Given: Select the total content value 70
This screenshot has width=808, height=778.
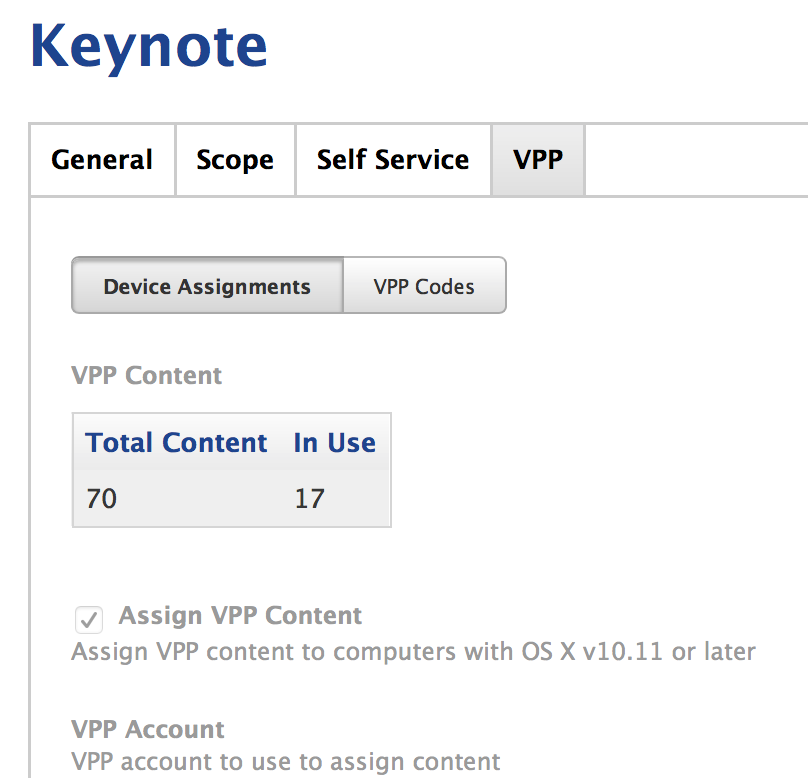Looking at the screenshot, I should pos(102,499).
